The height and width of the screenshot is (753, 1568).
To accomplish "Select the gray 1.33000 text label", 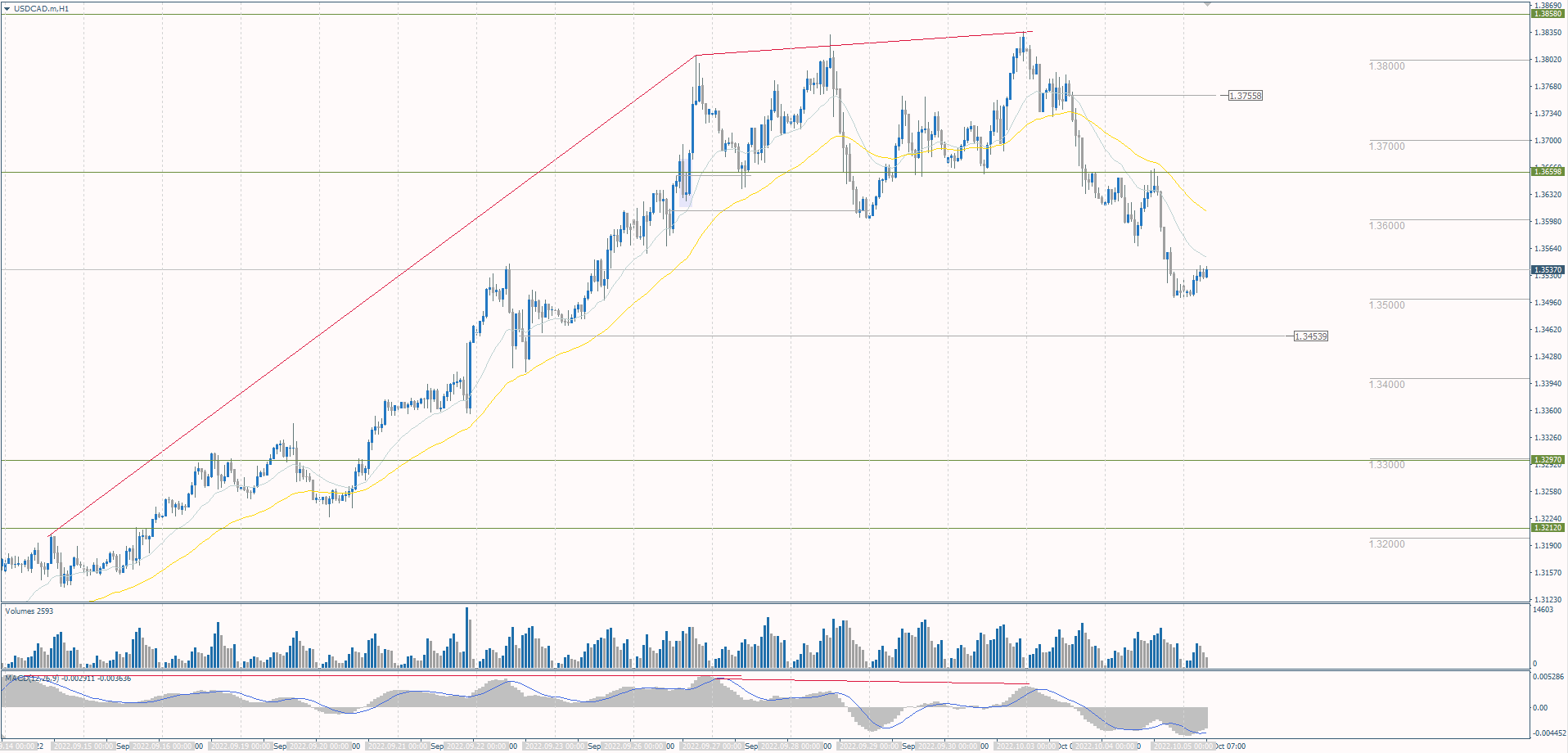I will (1386, 465).
